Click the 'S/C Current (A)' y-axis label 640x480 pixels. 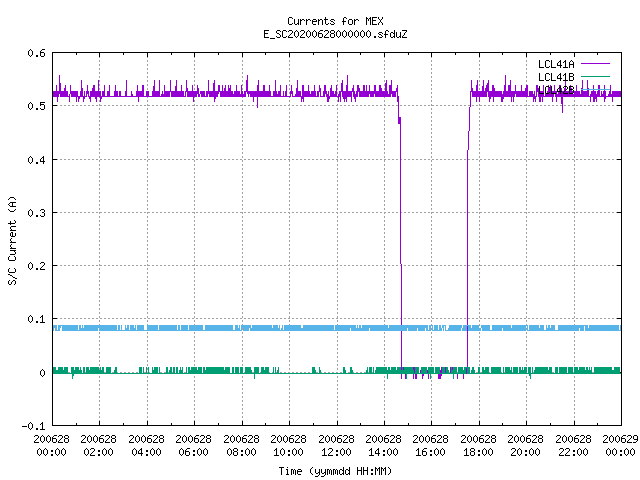12,240
